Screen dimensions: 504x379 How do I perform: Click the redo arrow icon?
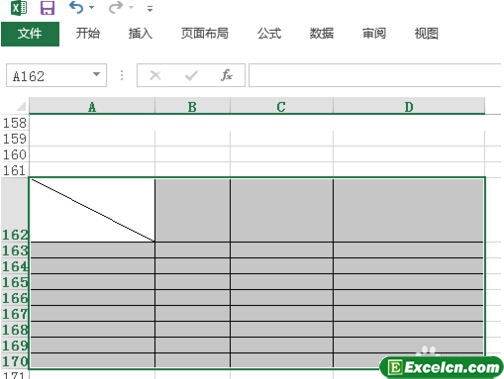pyautogui.click(x=116, y=7)
